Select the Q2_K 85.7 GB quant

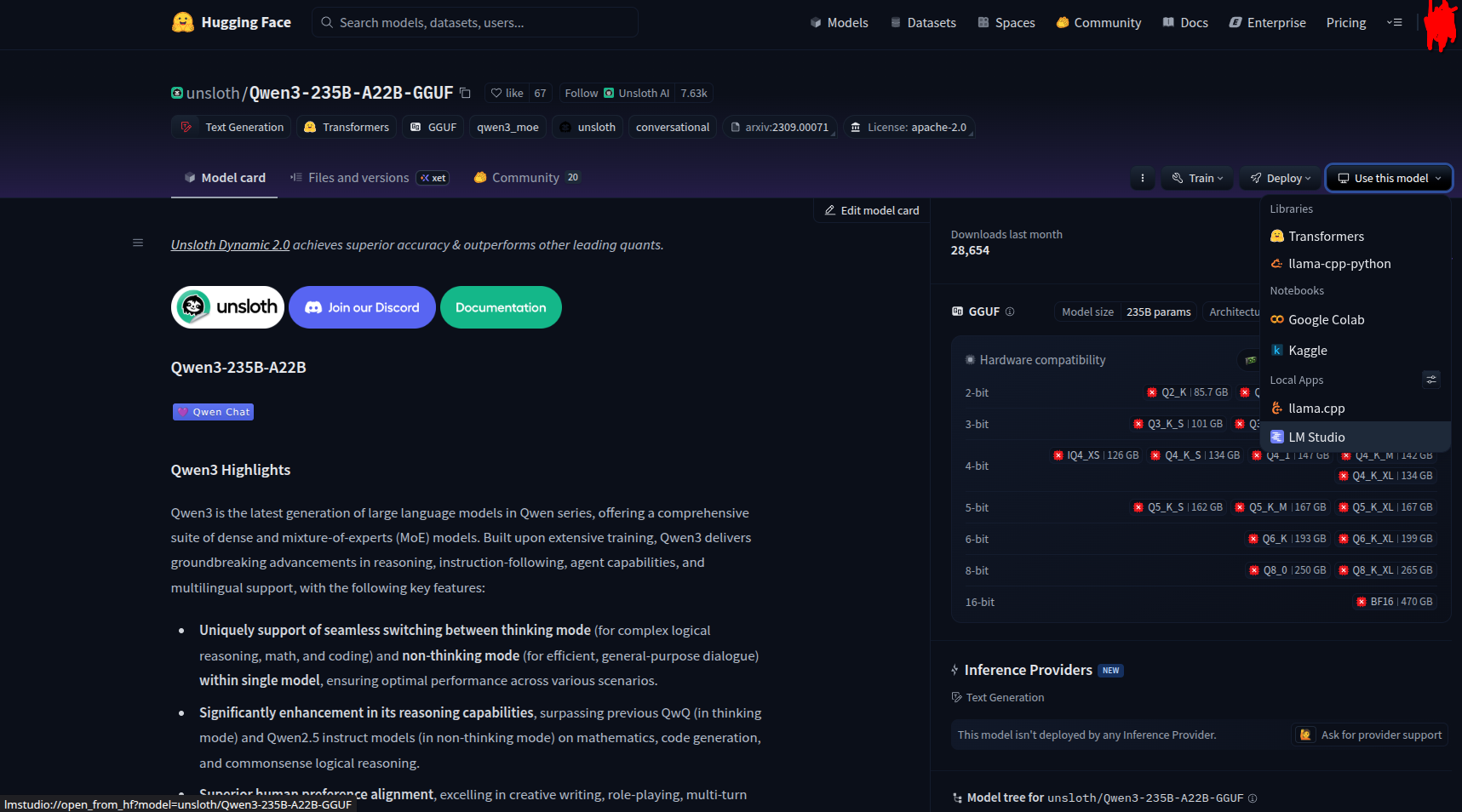1188,392
